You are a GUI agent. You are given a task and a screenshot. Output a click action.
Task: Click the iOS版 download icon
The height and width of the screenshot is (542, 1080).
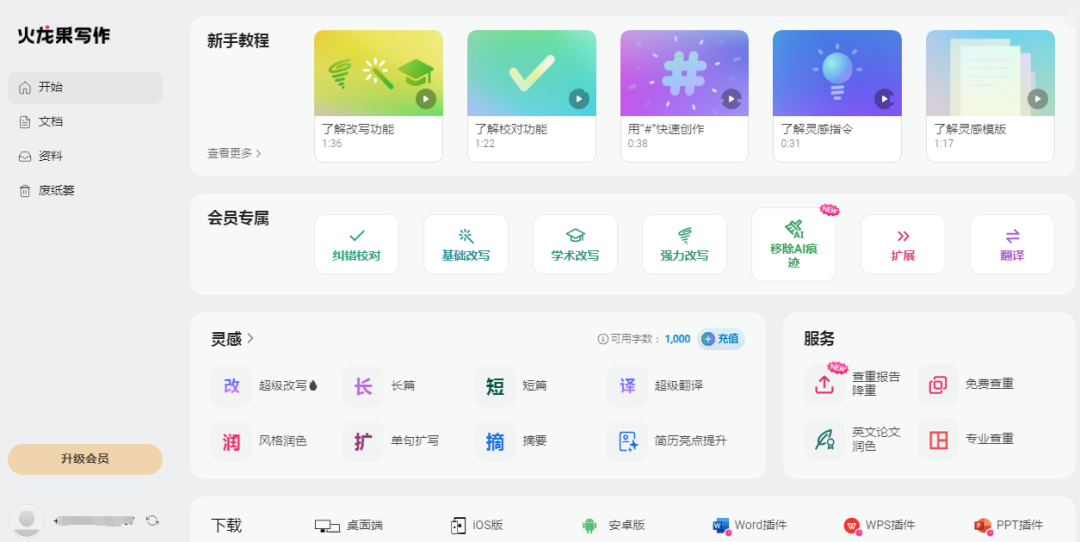click(458, 525)
